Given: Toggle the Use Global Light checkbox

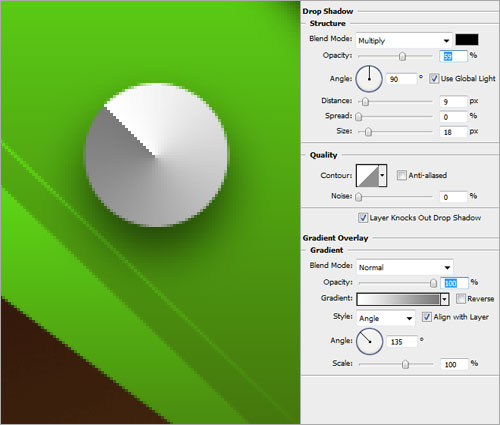Looking at the screenshot, I should point(434,79).
